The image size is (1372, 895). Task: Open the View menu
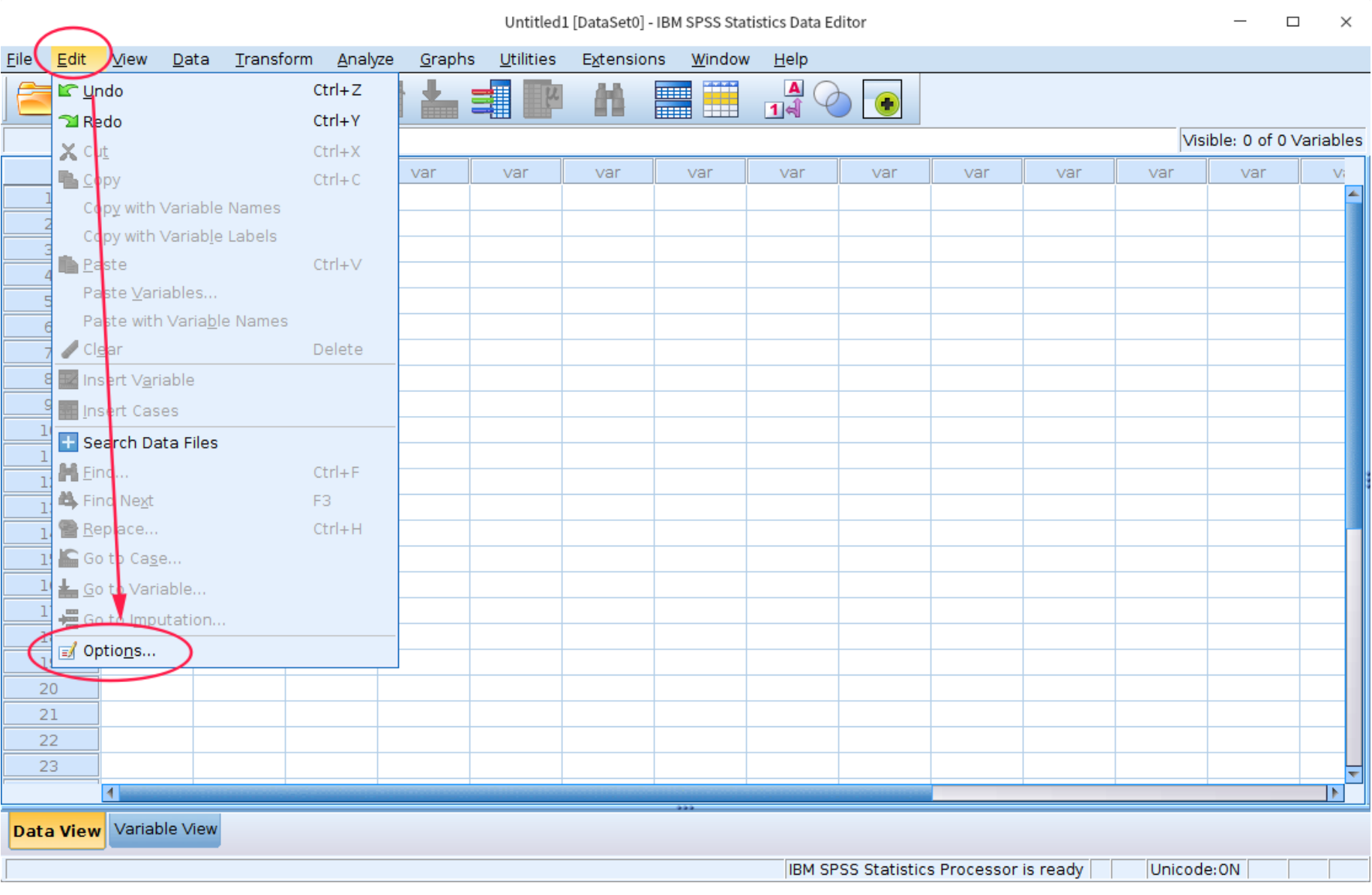click(130, 59)
